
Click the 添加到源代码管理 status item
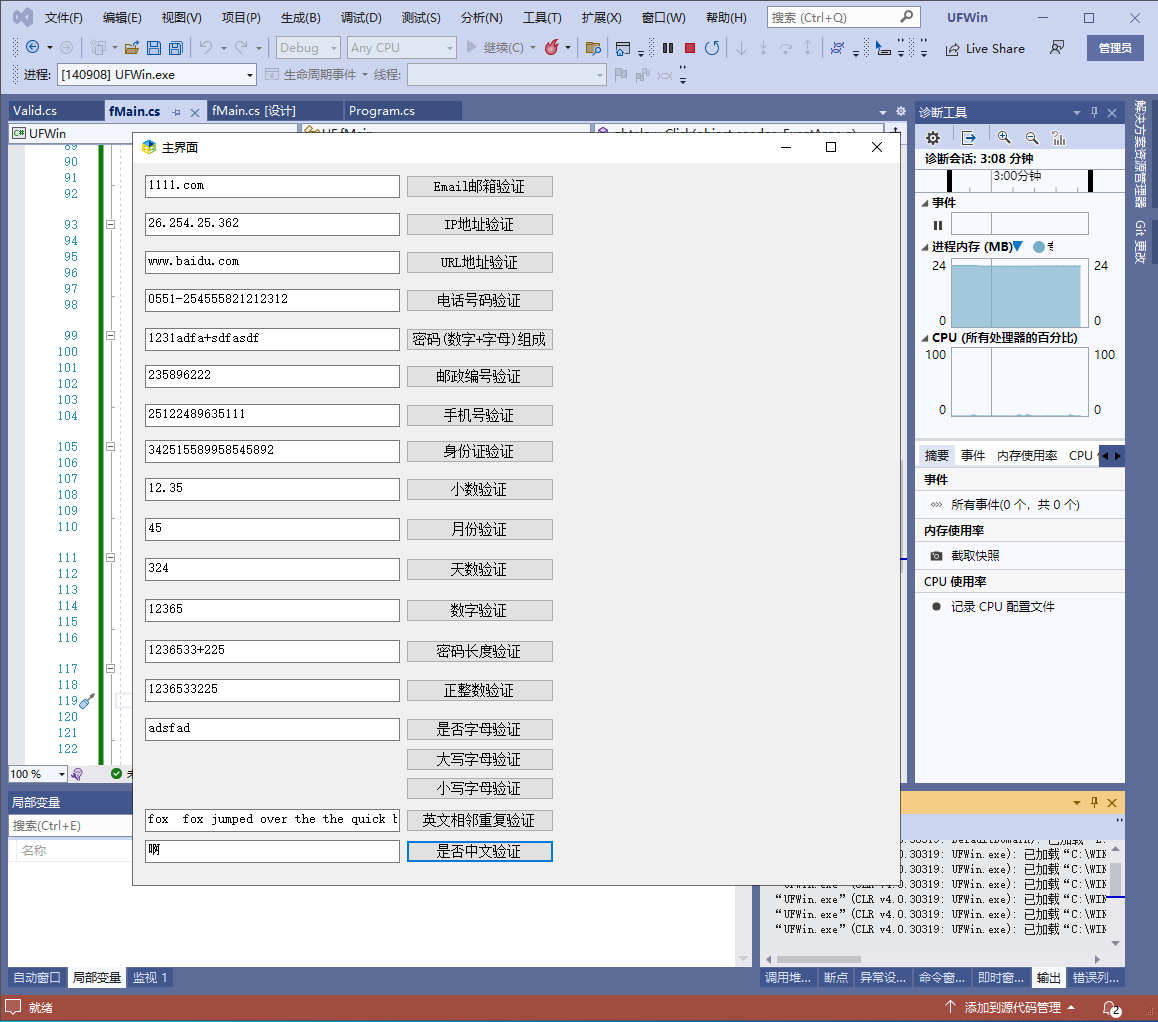[1010, 1007]
